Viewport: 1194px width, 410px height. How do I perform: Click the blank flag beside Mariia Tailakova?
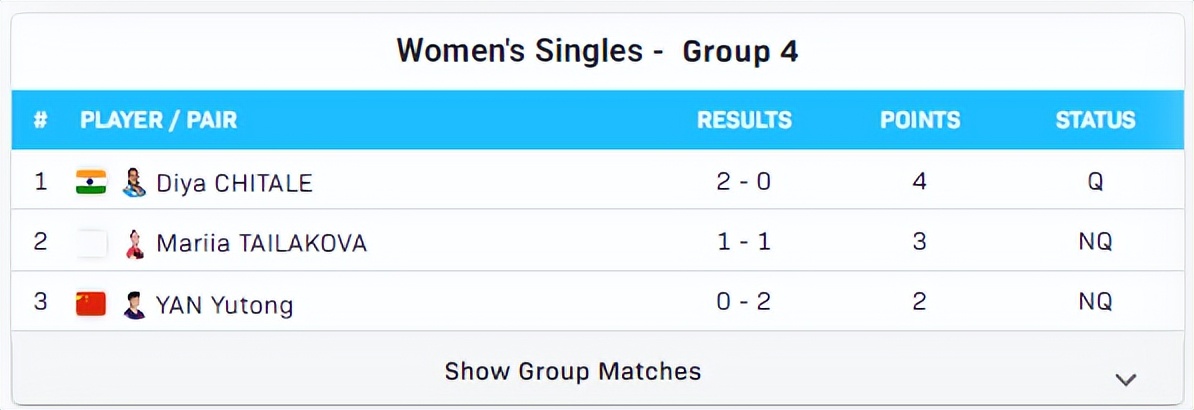92,243
